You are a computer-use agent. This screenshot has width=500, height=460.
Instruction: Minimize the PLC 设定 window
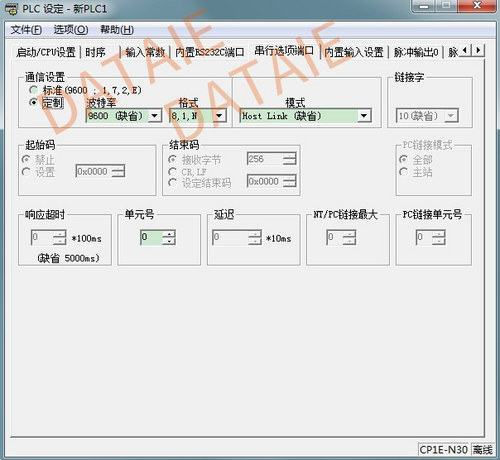(424, 6)
